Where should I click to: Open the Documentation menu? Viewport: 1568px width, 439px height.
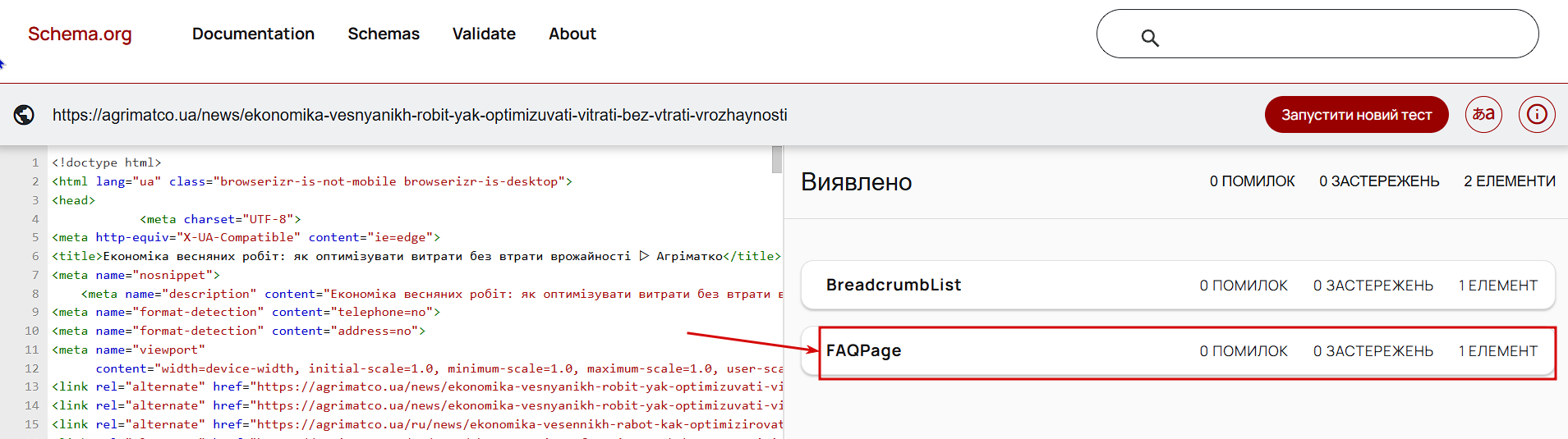253,34
